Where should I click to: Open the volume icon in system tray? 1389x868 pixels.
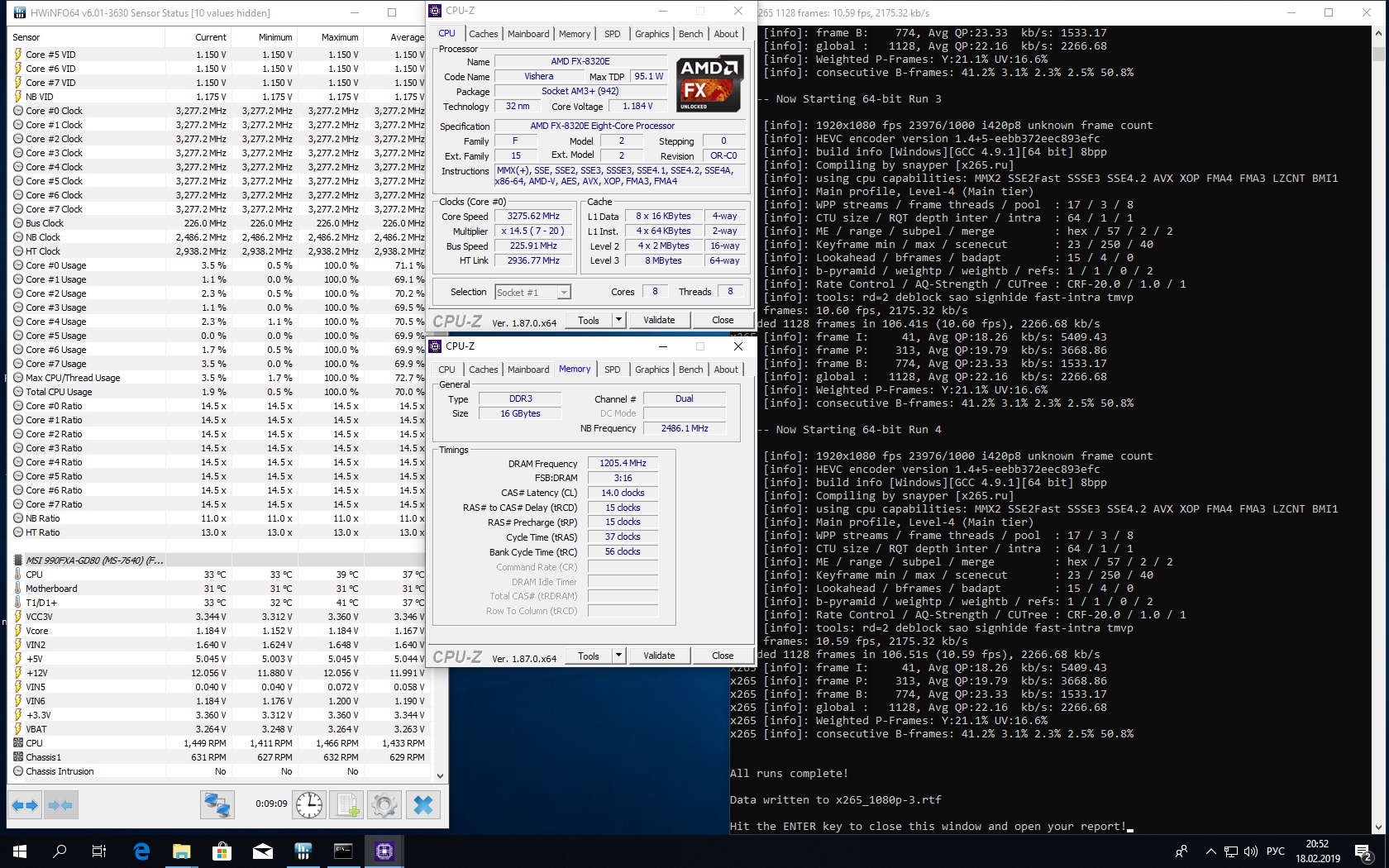coord(1250,851)
